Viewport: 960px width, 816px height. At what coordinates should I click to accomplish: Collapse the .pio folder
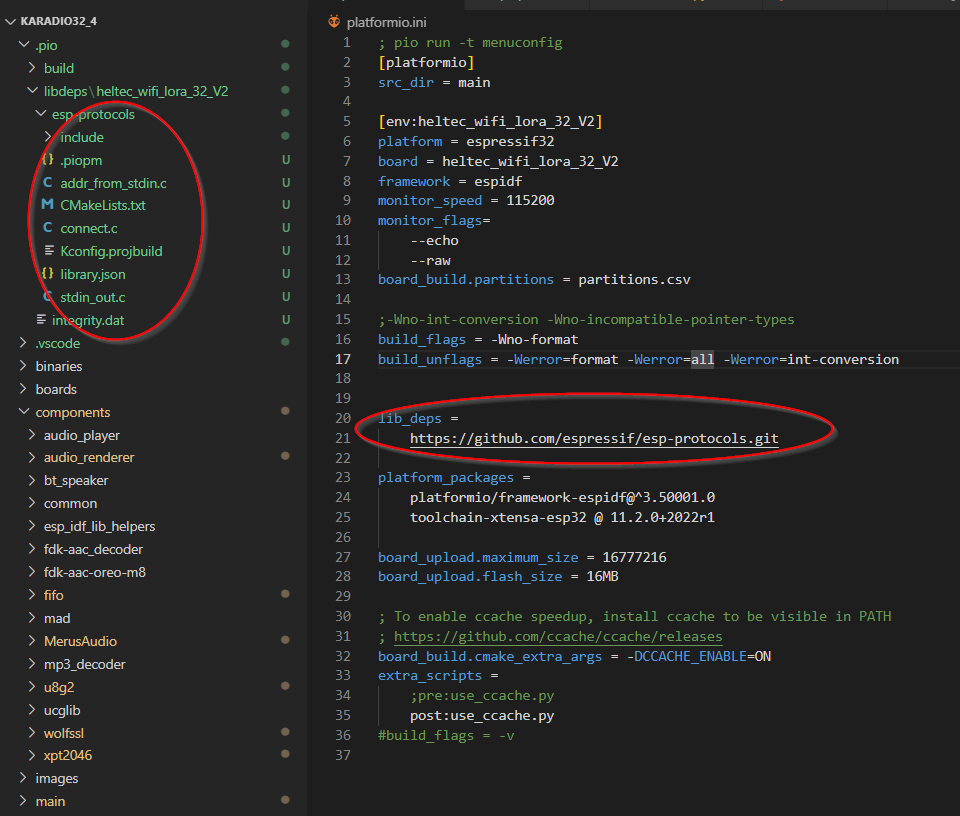[22, 44]
